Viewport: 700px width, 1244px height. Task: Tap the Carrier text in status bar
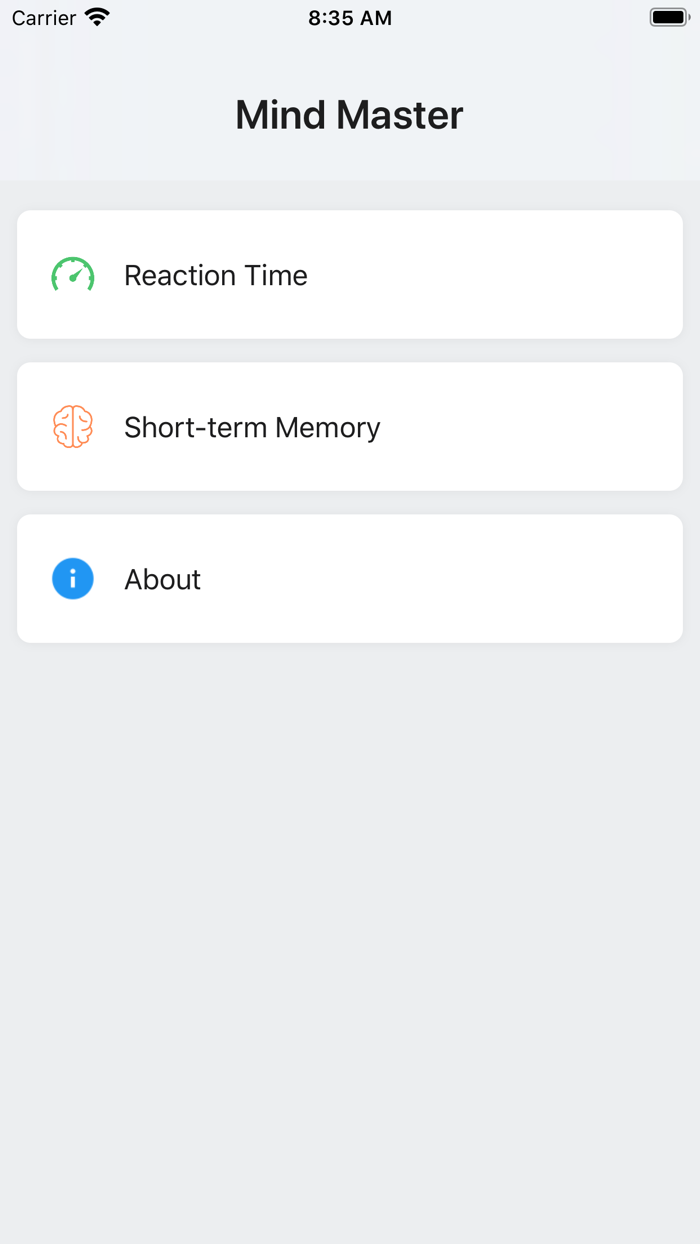click(x=44, y=18)
